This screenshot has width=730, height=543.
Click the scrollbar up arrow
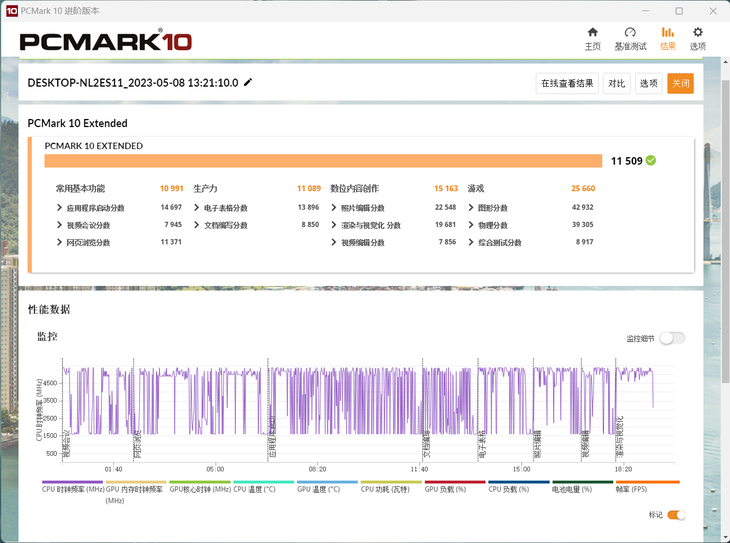point(725,62)
